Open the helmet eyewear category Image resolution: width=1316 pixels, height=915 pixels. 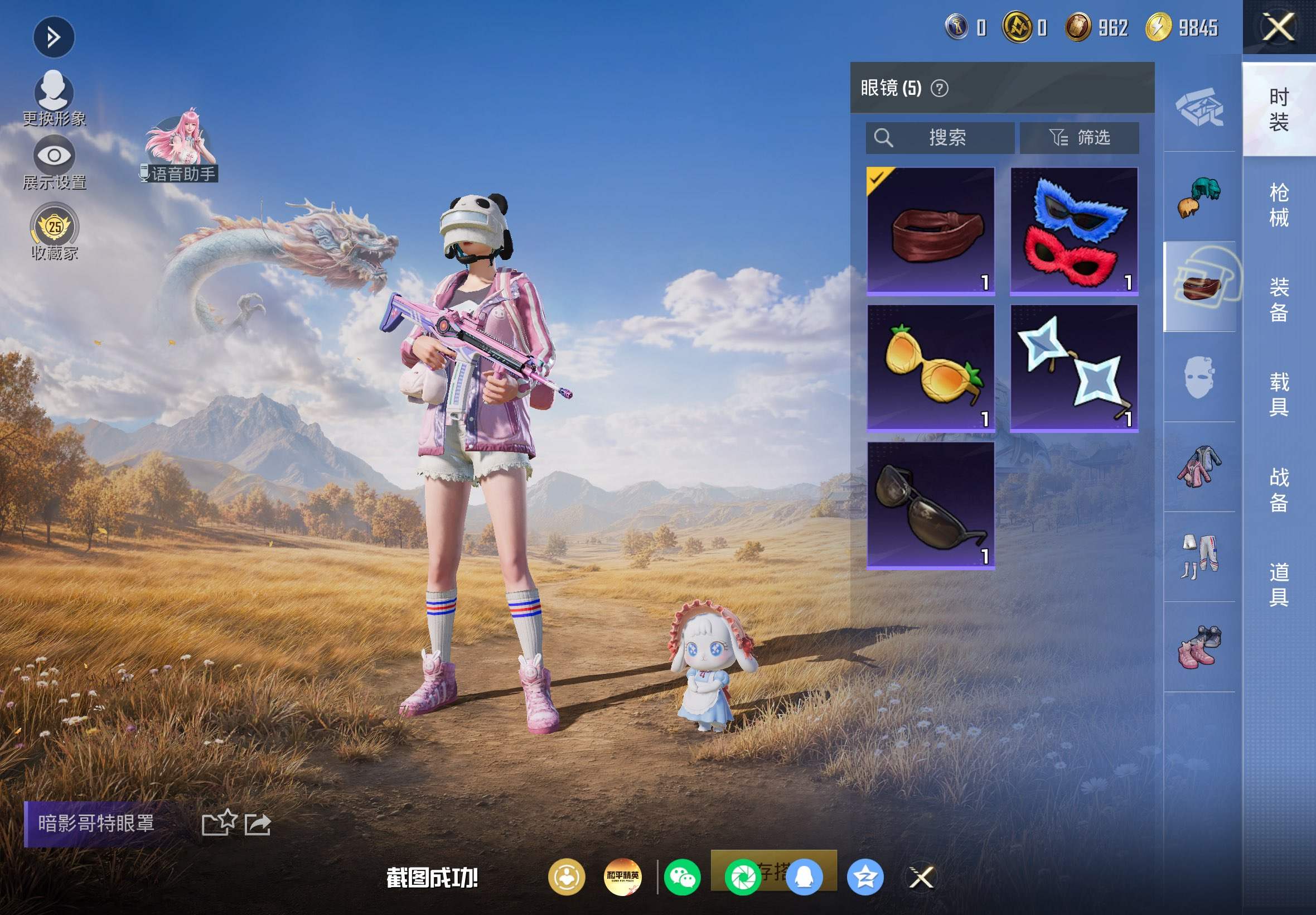[1200, 287]
